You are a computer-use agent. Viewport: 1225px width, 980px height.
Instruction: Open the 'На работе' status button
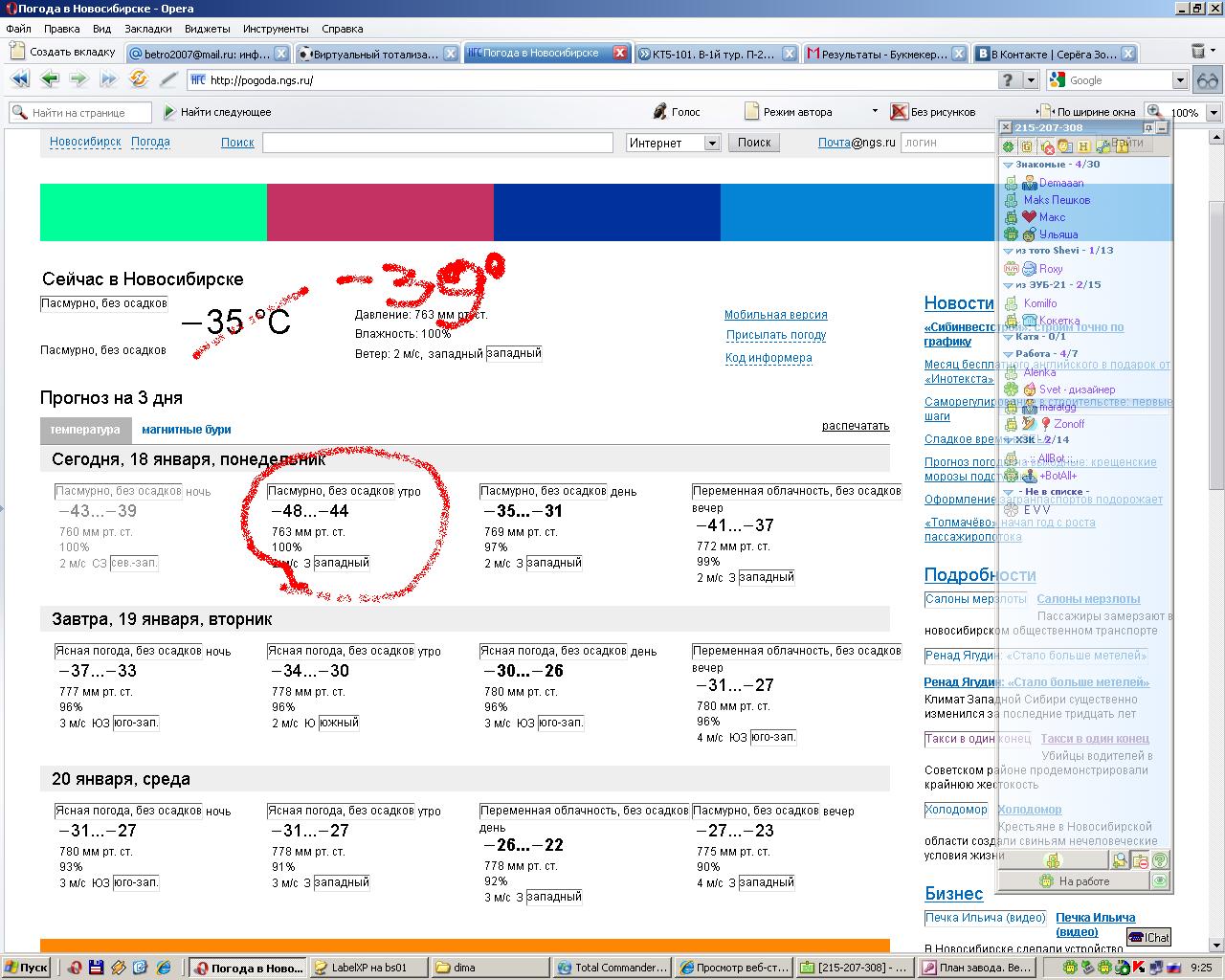(1074, 881)
